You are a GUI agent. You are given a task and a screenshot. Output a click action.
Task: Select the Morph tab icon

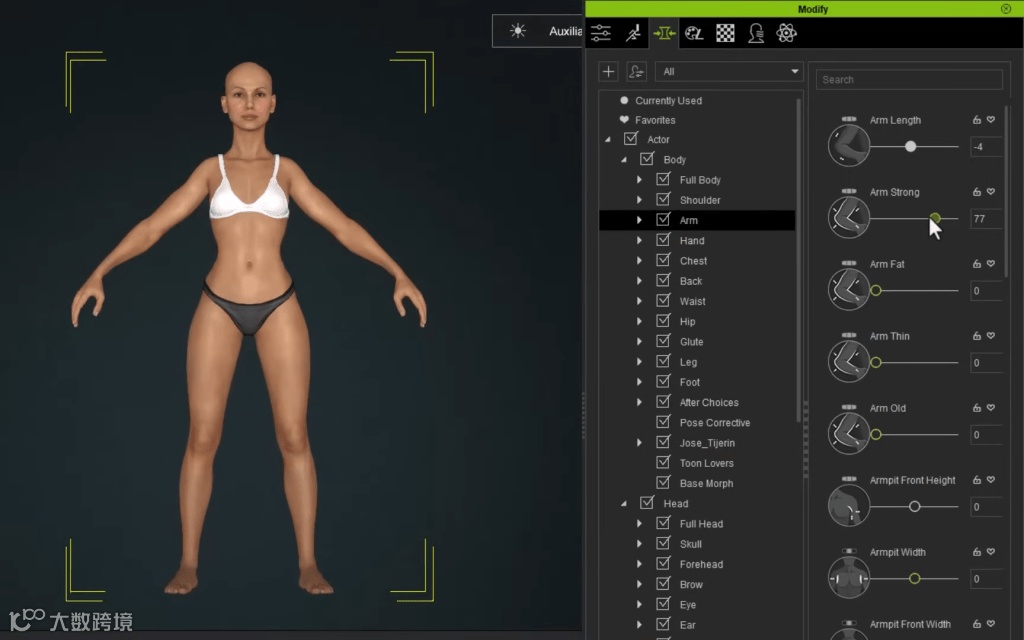664,33
